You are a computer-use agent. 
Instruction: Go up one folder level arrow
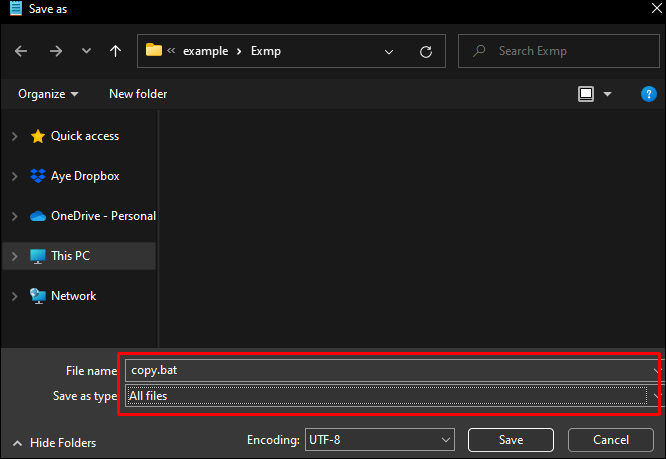point(116,51)
